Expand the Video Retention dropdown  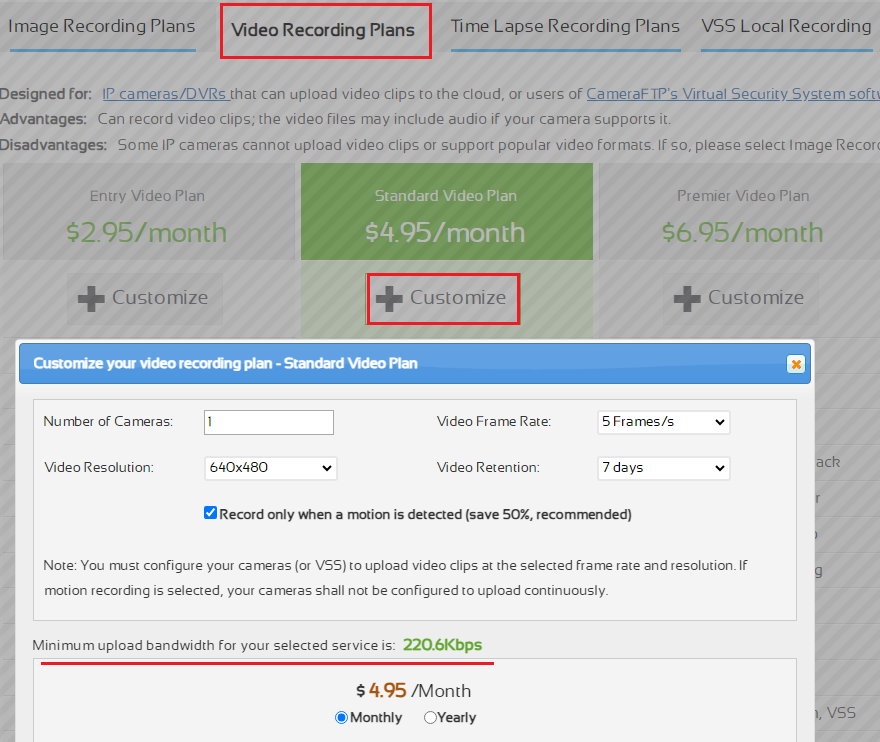tap(663, 468)
